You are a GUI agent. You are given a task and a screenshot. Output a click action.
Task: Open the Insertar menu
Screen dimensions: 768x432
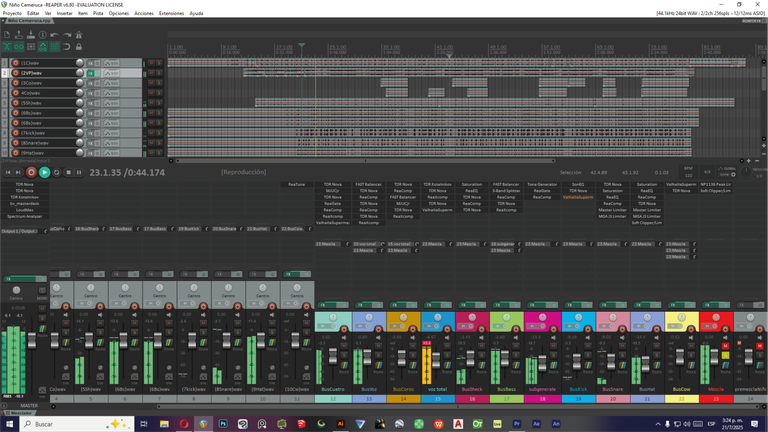pyautogui.click(x=64, y=13)
